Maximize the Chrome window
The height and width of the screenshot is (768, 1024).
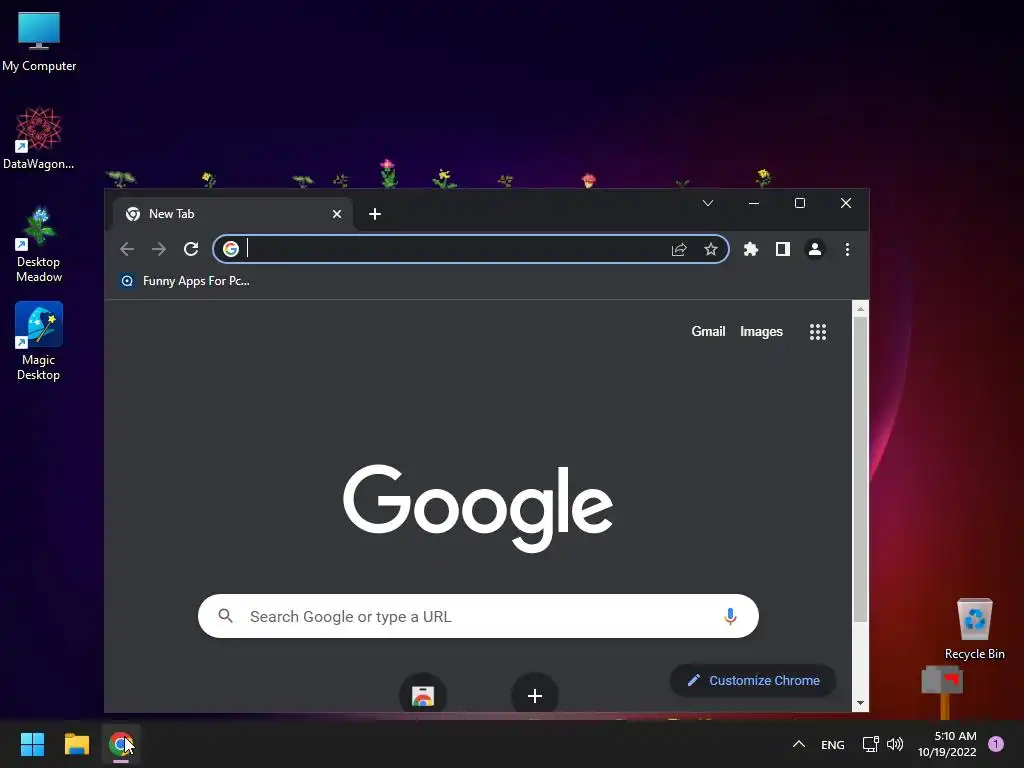pos(799,203)
